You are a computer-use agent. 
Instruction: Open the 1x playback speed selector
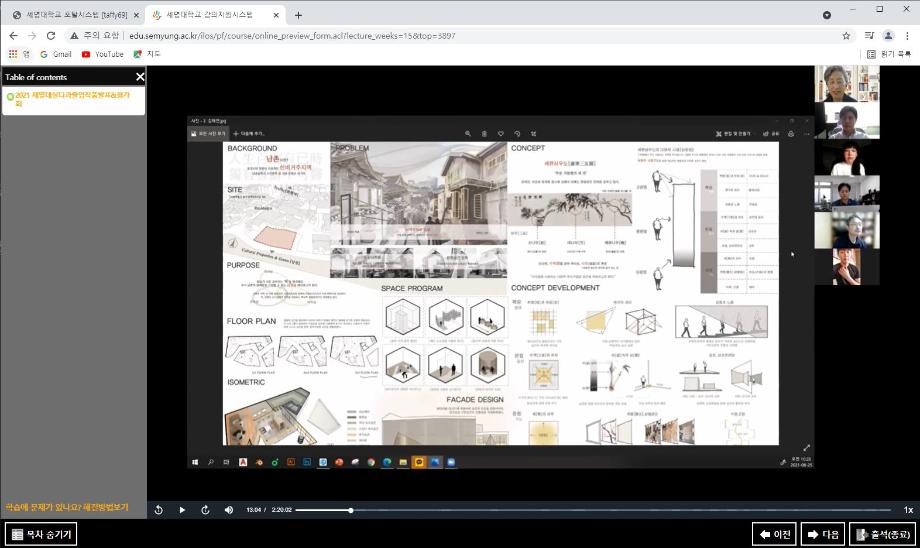pyautogui.click(x=908, y=510)
